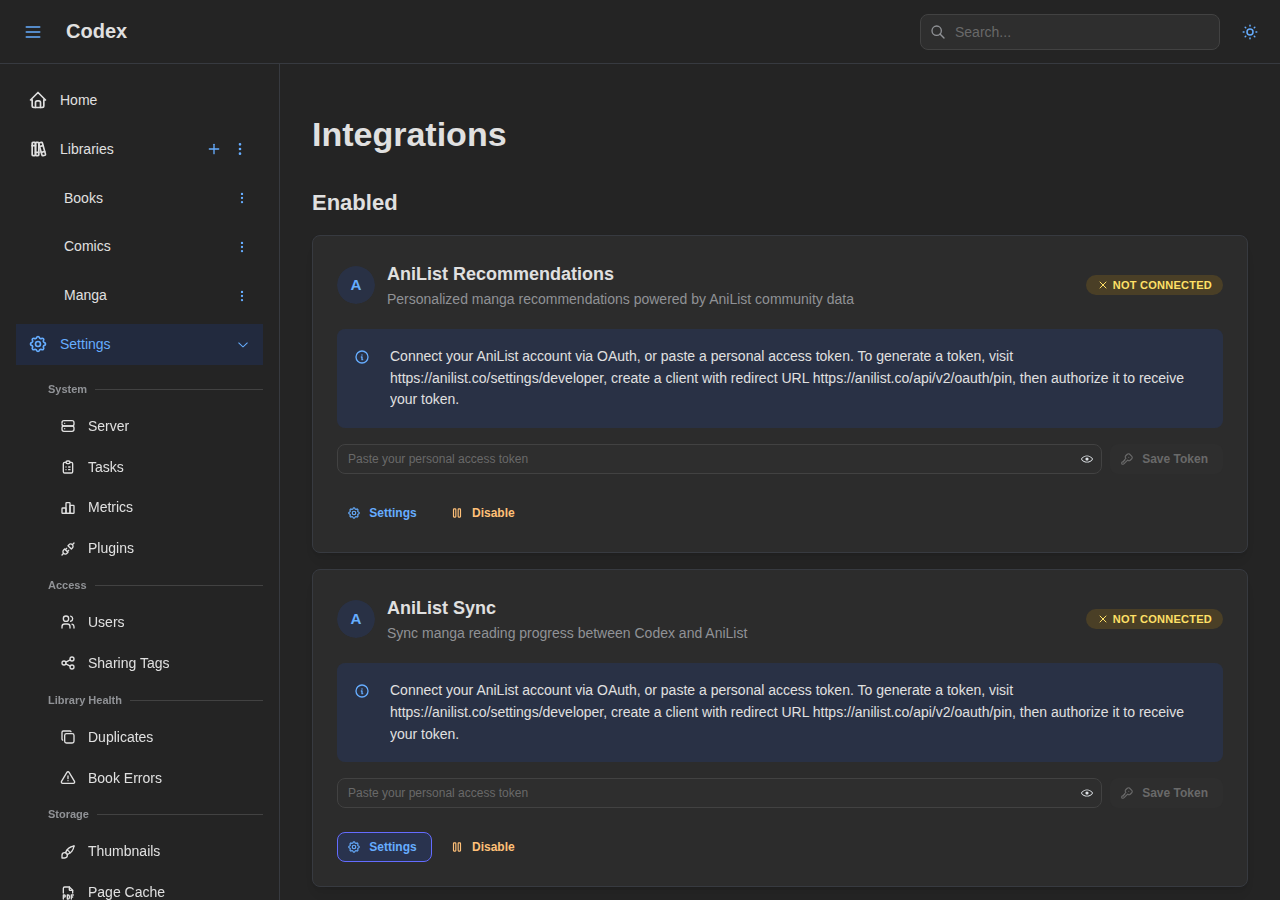Collapse the Settings section chevron
Screen dimensions: 1280x900
[x=242, y=344]
